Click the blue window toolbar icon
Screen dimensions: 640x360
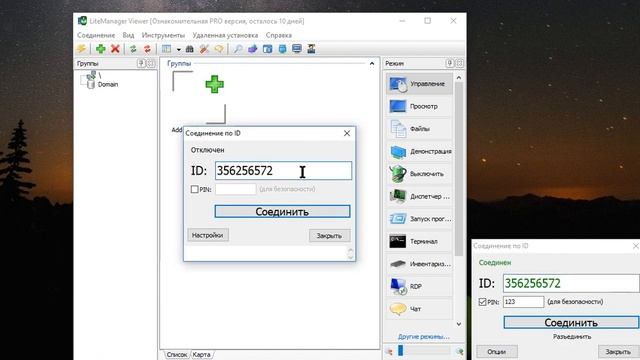267,49
